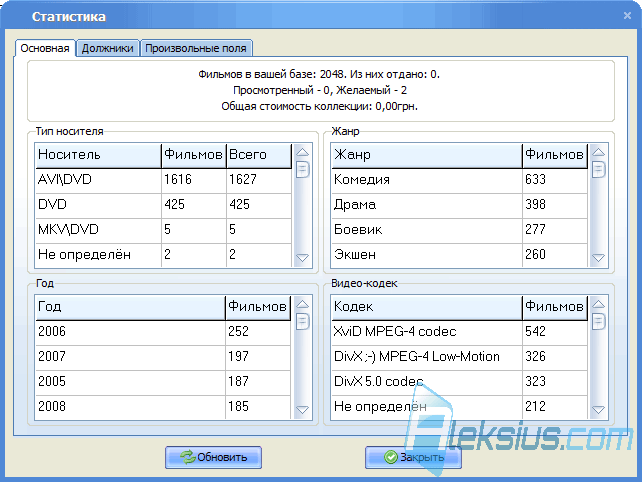Close the Статистика dialog window
This screenshot has height=482, width=642.
click(x=627, y=16)
